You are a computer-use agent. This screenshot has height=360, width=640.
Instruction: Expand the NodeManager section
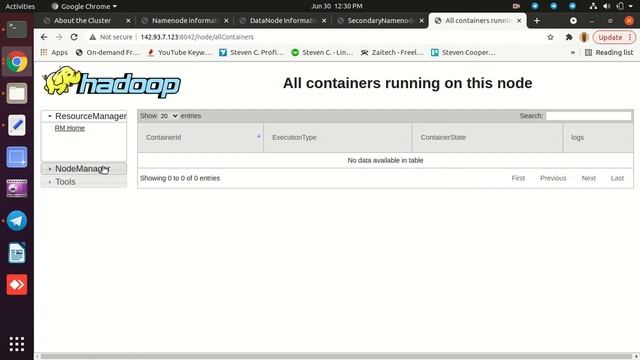point(84,169)
